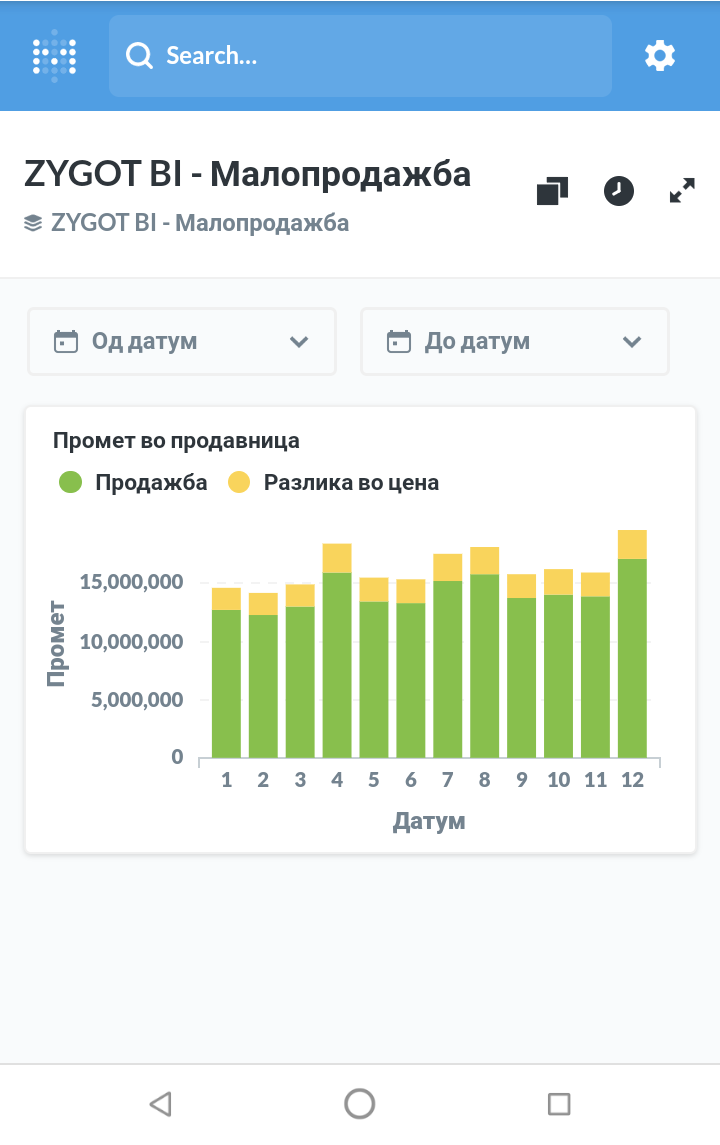Expand the Од датум date filter
This screenshot has width=720, height=1145.
pos(182,342)
